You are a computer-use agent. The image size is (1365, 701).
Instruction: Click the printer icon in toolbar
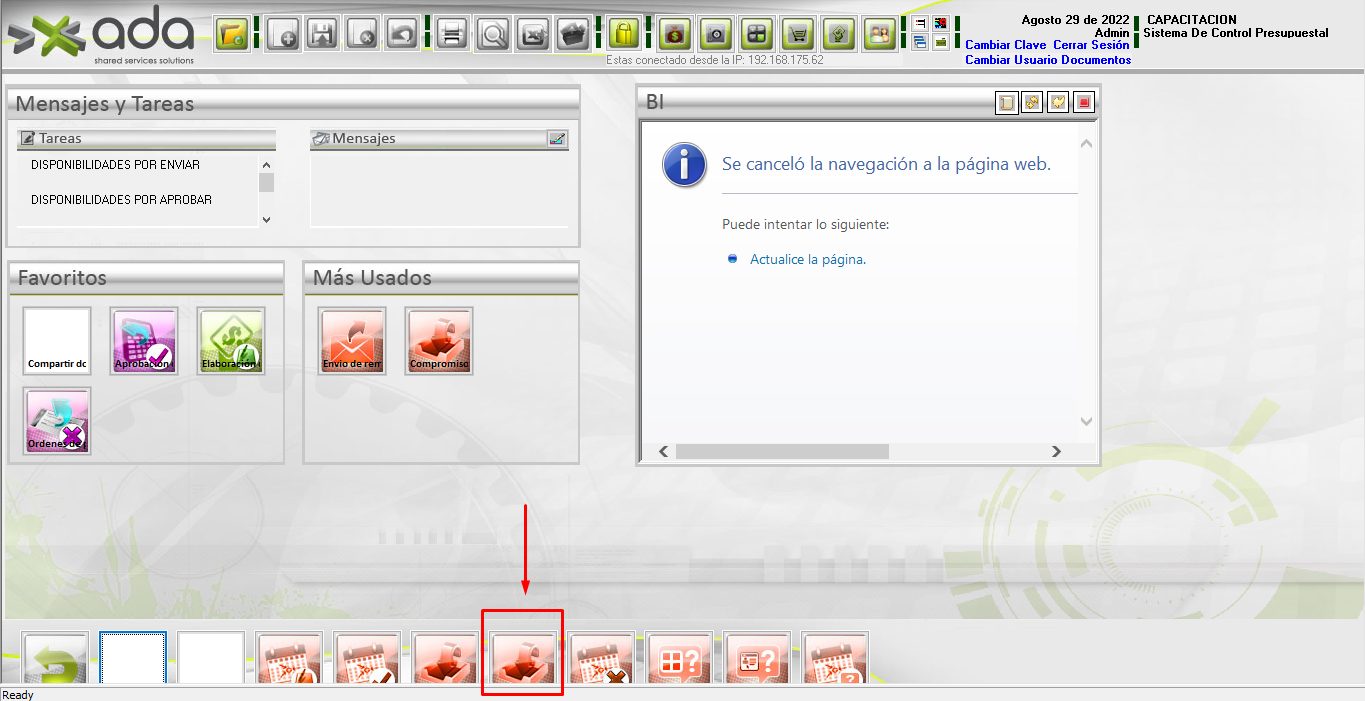pos(451,35)
